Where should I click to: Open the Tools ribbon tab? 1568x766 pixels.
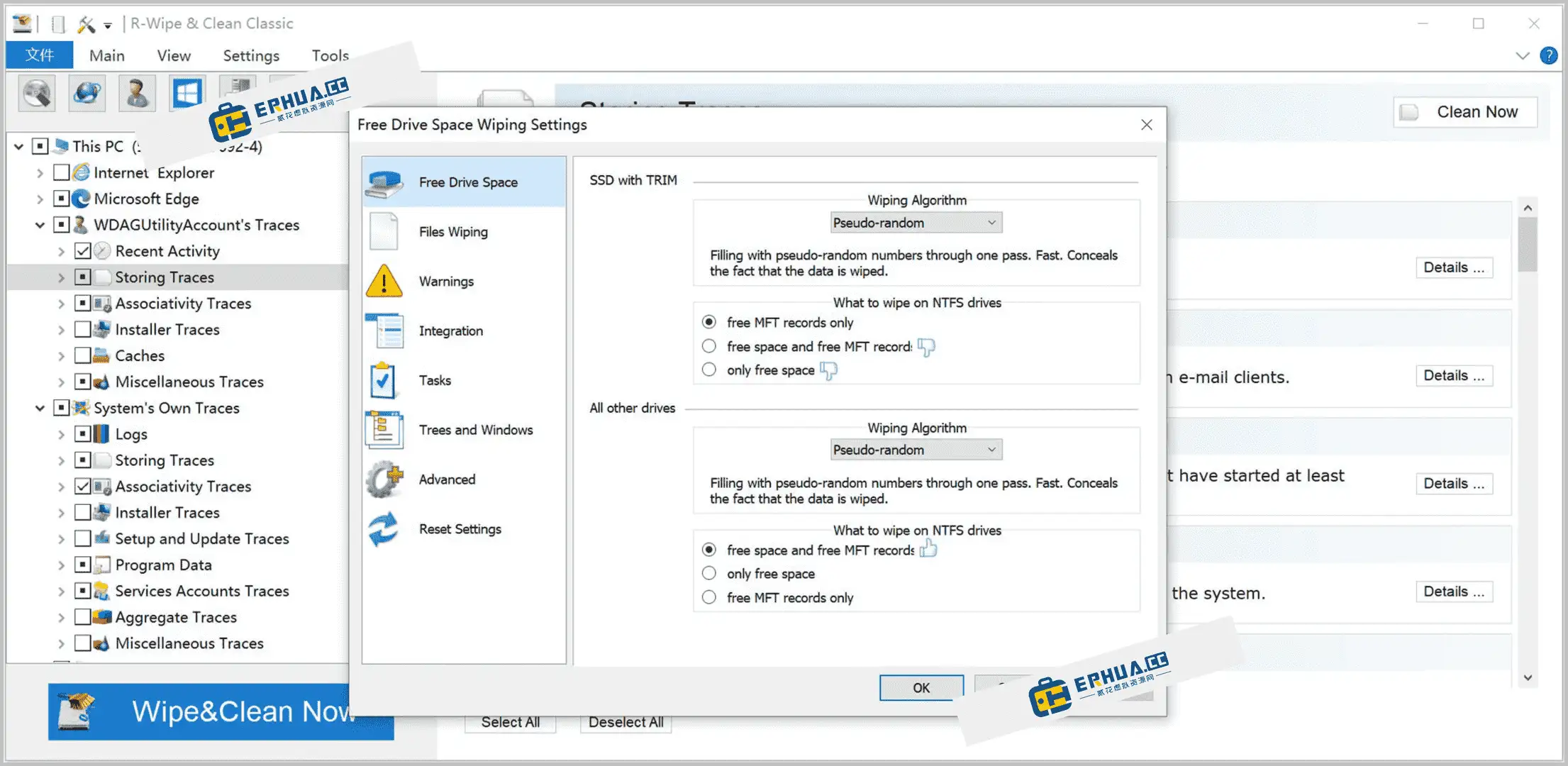click(x=330, y=55)
